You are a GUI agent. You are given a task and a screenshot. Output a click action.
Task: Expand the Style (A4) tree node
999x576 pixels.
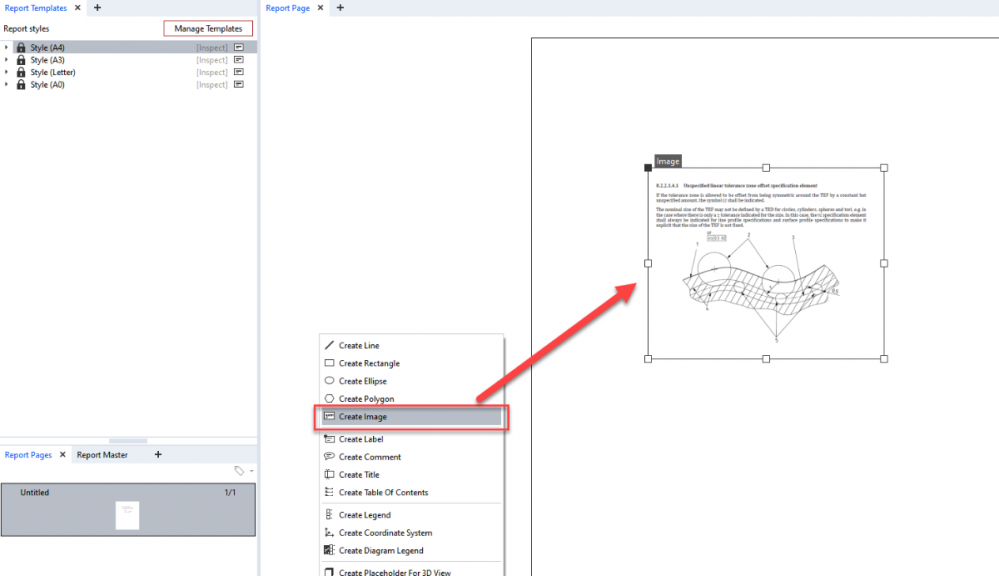(7, 48)
